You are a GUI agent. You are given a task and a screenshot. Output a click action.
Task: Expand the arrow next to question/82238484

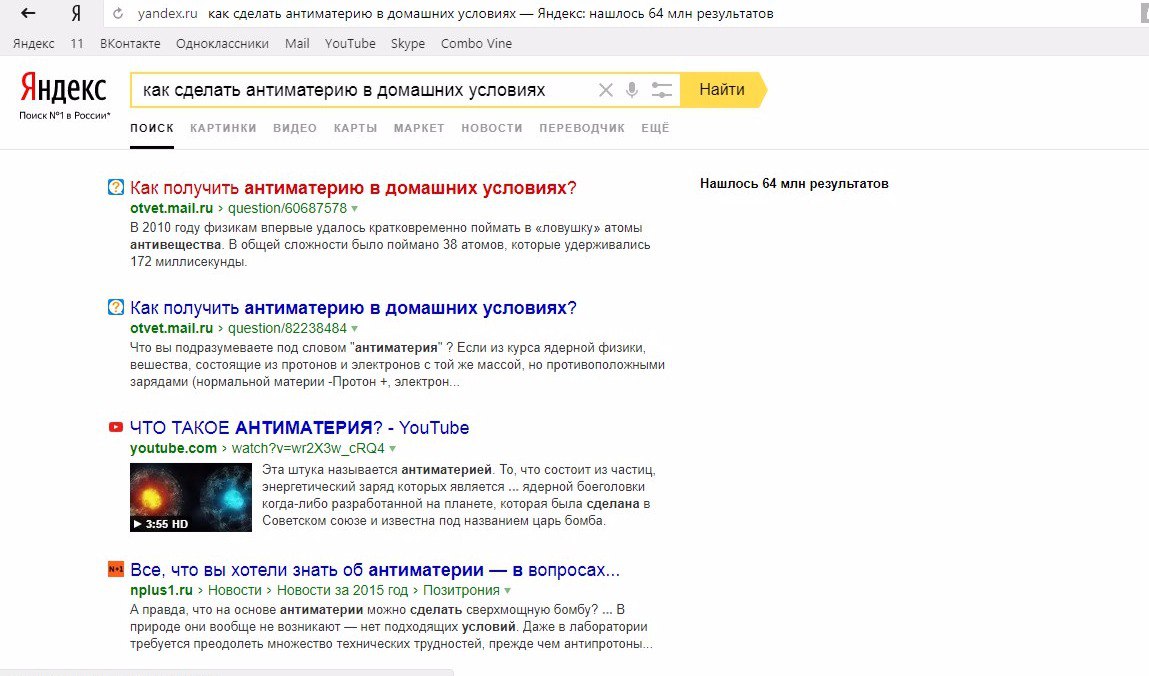point(355,329)
